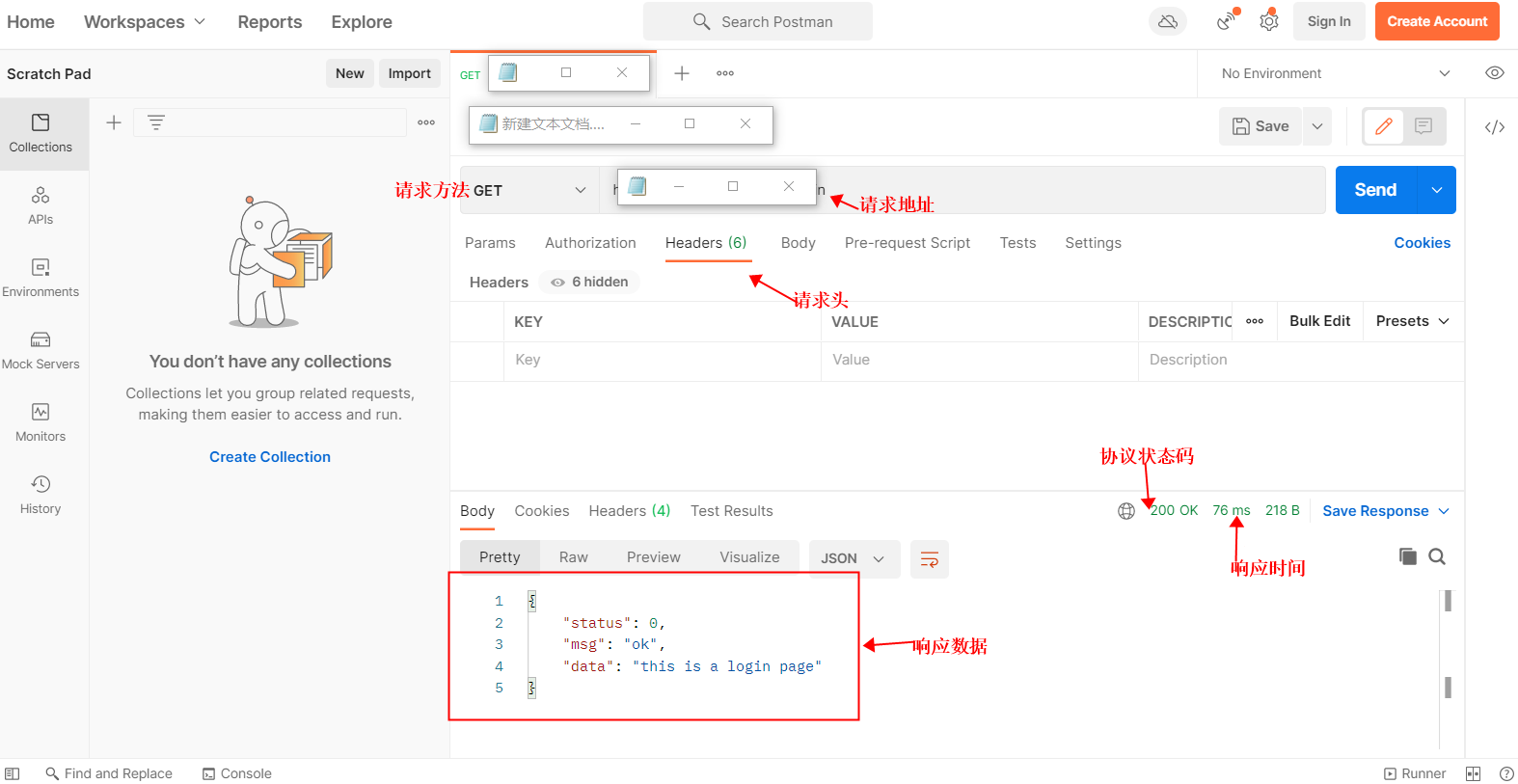The image size is (1518, 784).
Task: Click the Save request button
Action: coord(1261,126)
